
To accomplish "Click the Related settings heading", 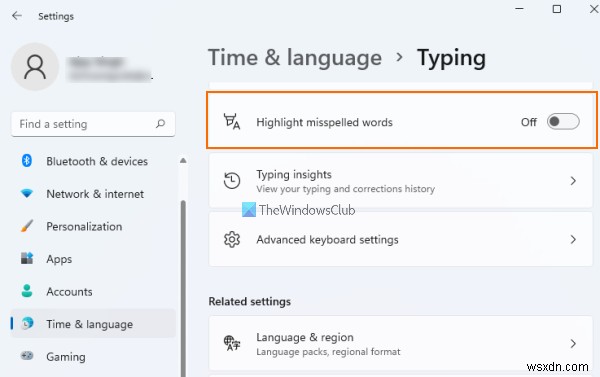I will 249,302.
